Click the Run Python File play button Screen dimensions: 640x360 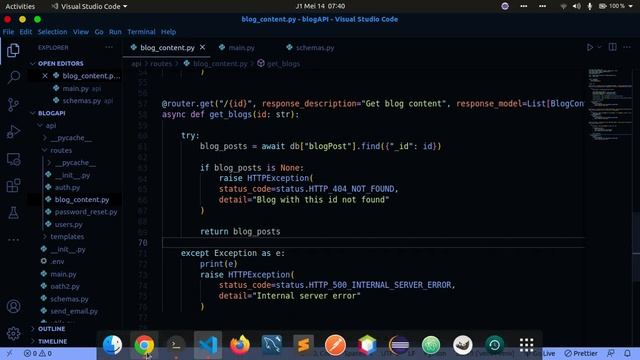tap(590, 47)
